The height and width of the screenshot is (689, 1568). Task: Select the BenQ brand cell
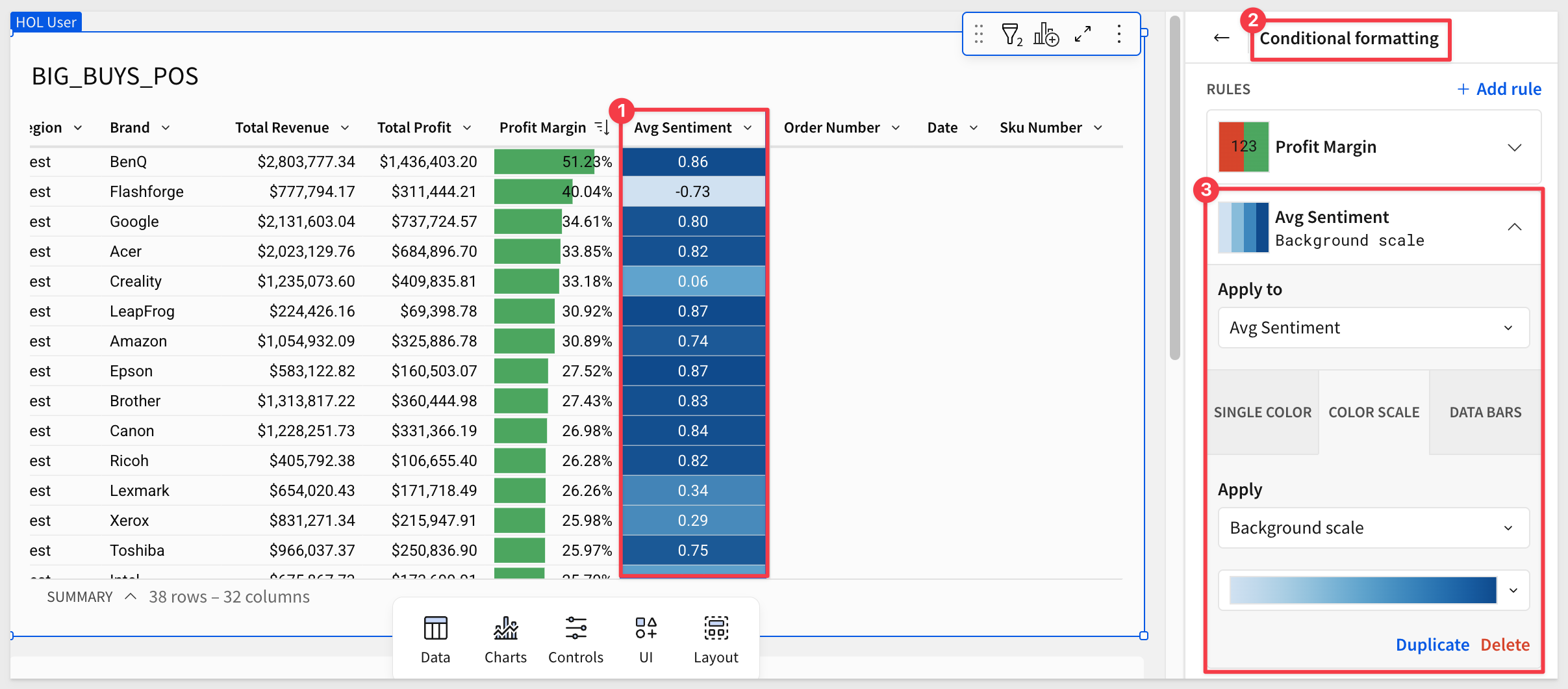click(x=129, y=162)
